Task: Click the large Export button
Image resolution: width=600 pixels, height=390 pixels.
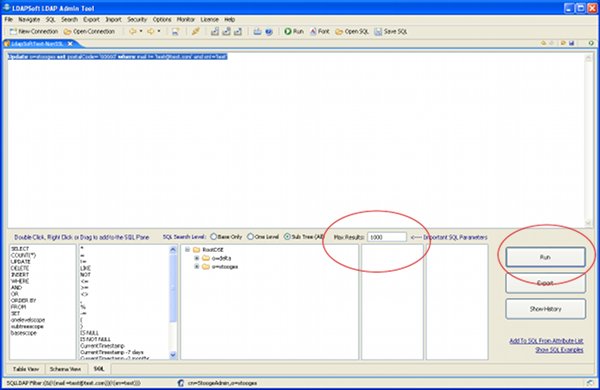Action: [545, 283]
